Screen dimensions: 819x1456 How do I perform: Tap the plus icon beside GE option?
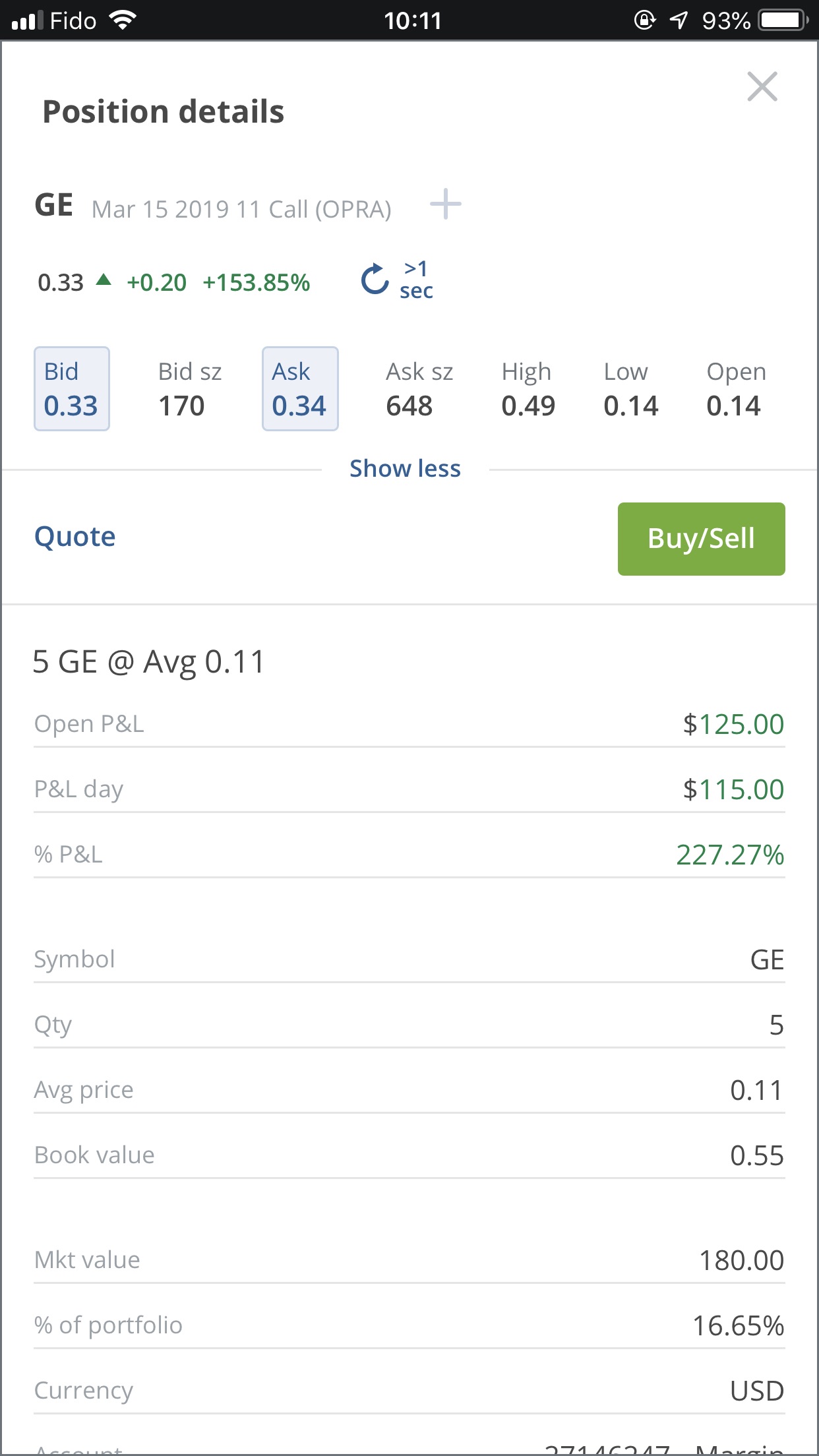click(446, 204)
